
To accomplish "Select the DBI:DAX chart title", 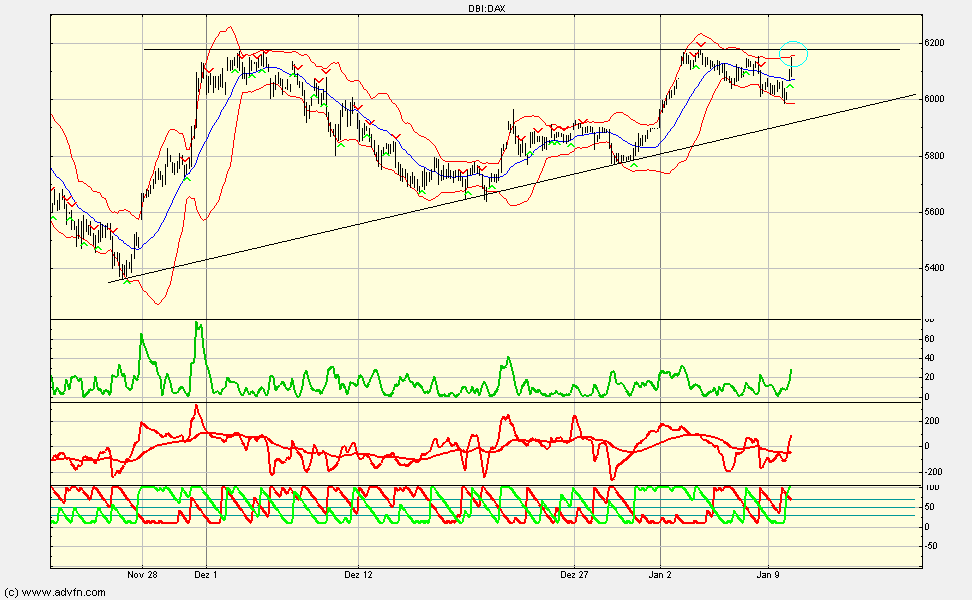I will point(485,6).
